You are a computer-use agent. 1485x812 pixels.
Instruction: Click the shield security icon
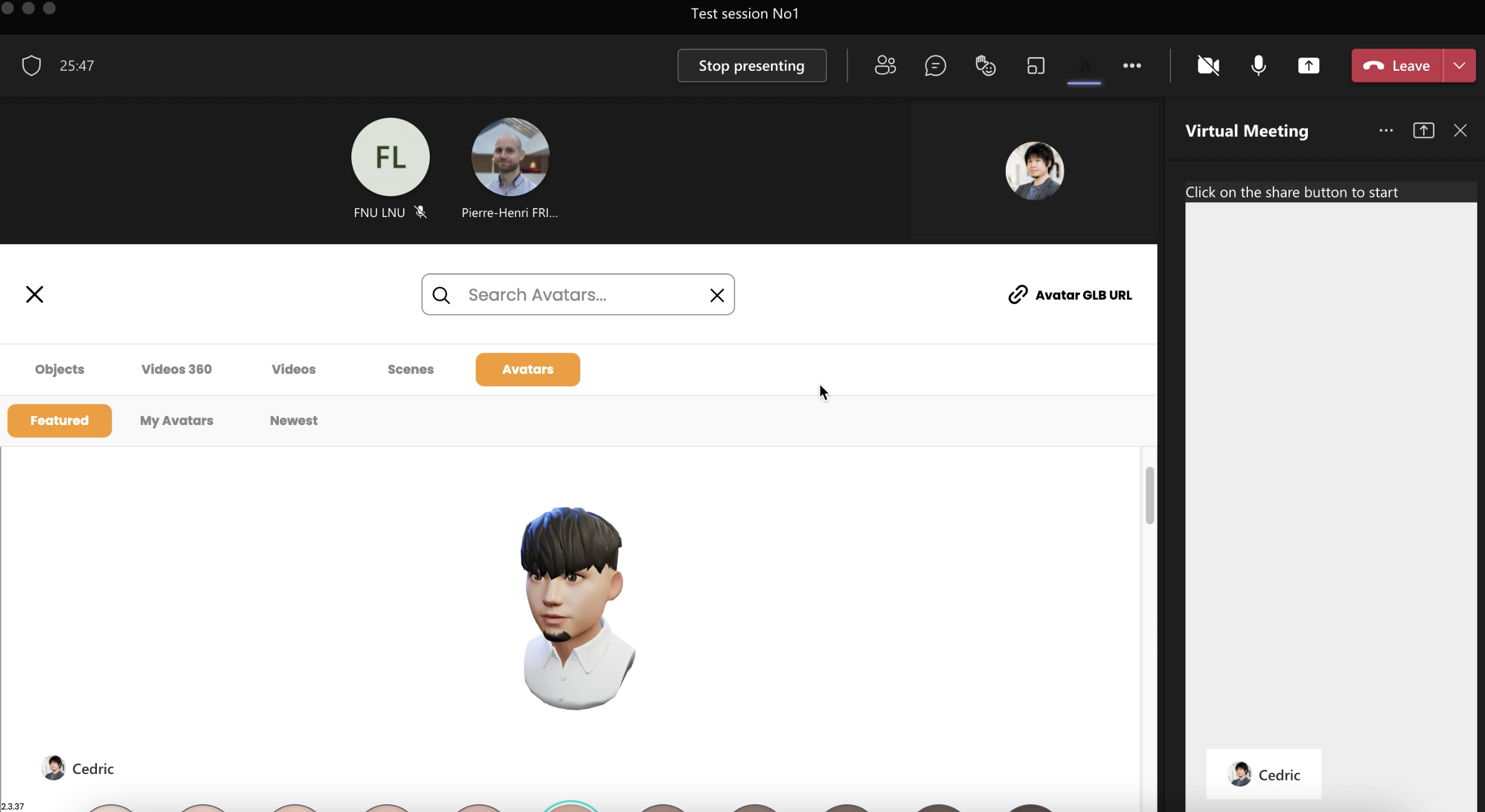(32, 65)
